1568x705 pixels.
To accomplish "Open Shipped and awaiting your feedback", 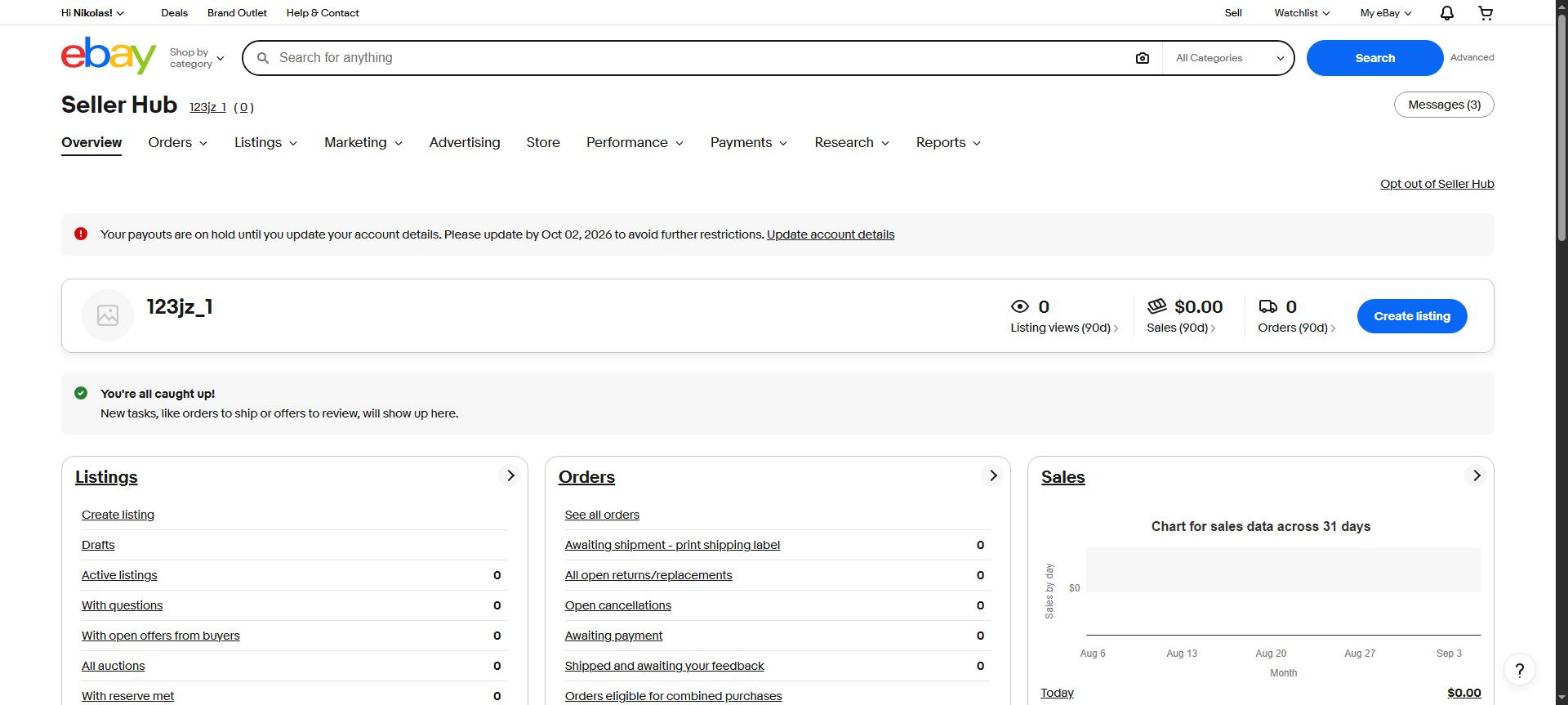I will 664,665.
